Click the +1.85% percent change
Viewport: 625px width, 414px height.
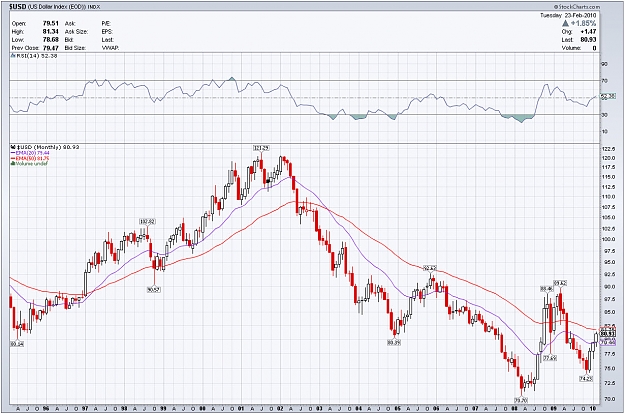(584, 24)
